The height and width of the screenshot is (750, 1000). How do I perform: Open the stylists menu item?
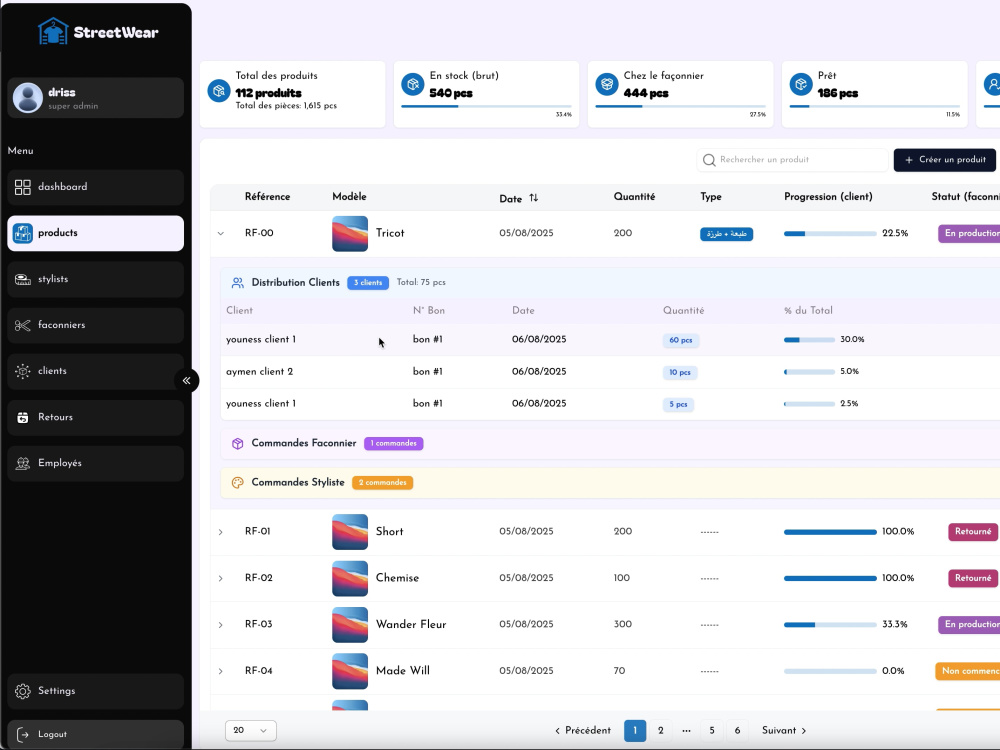tap(96, 279)
